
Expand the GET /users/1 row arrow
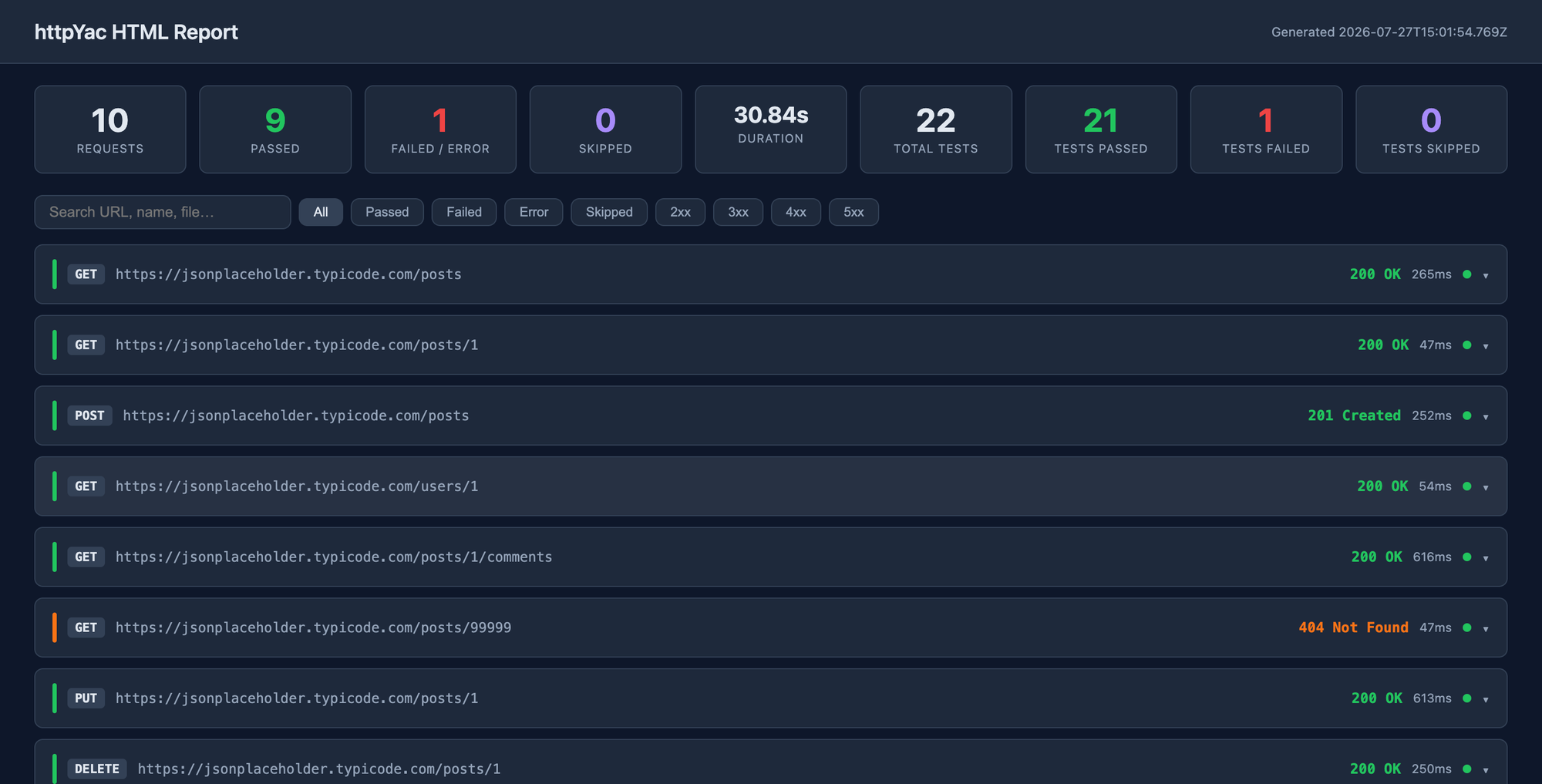tap(1486, 487)
